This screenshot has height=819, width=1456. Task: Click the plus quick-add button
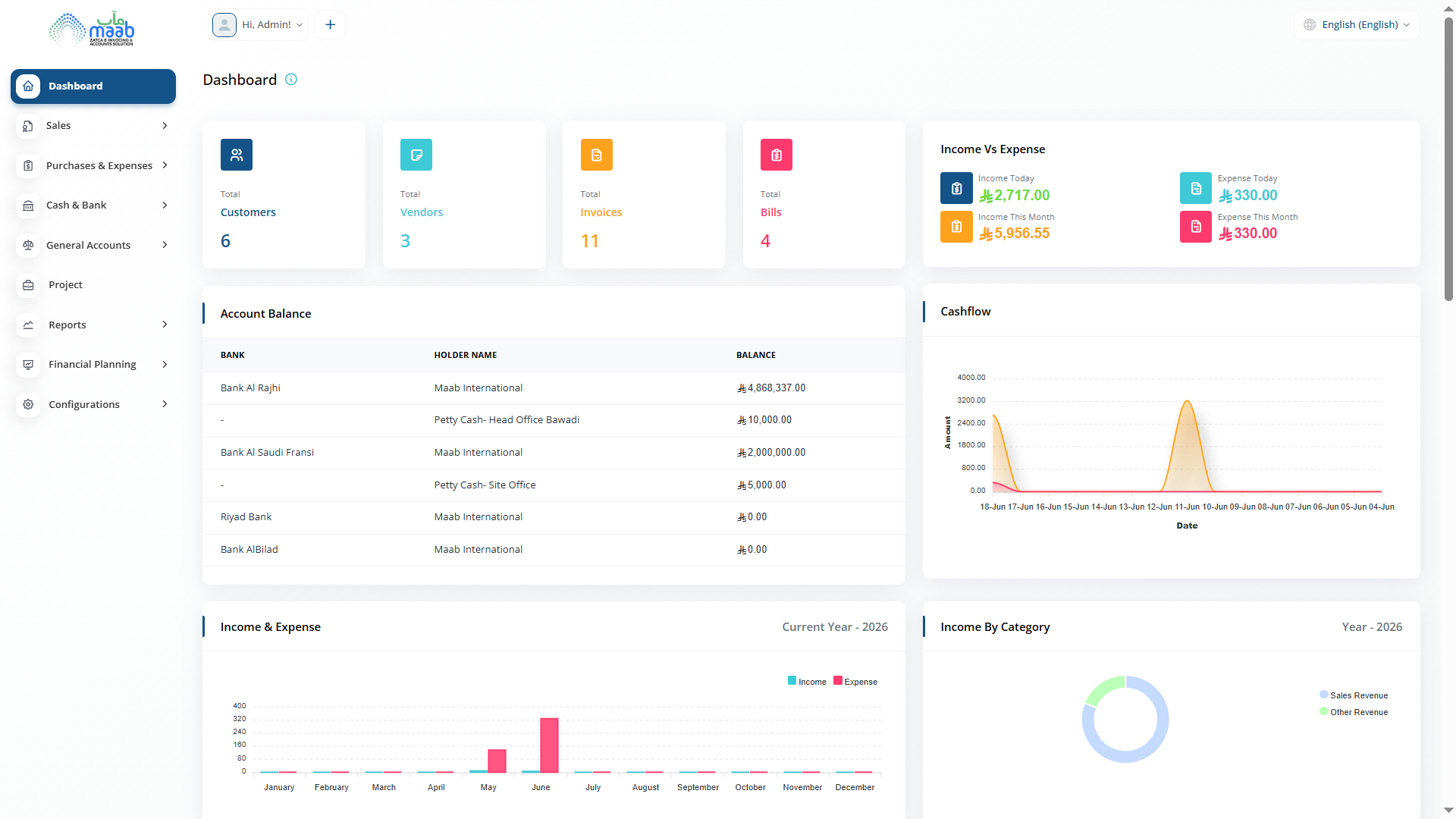coord(330,25)
